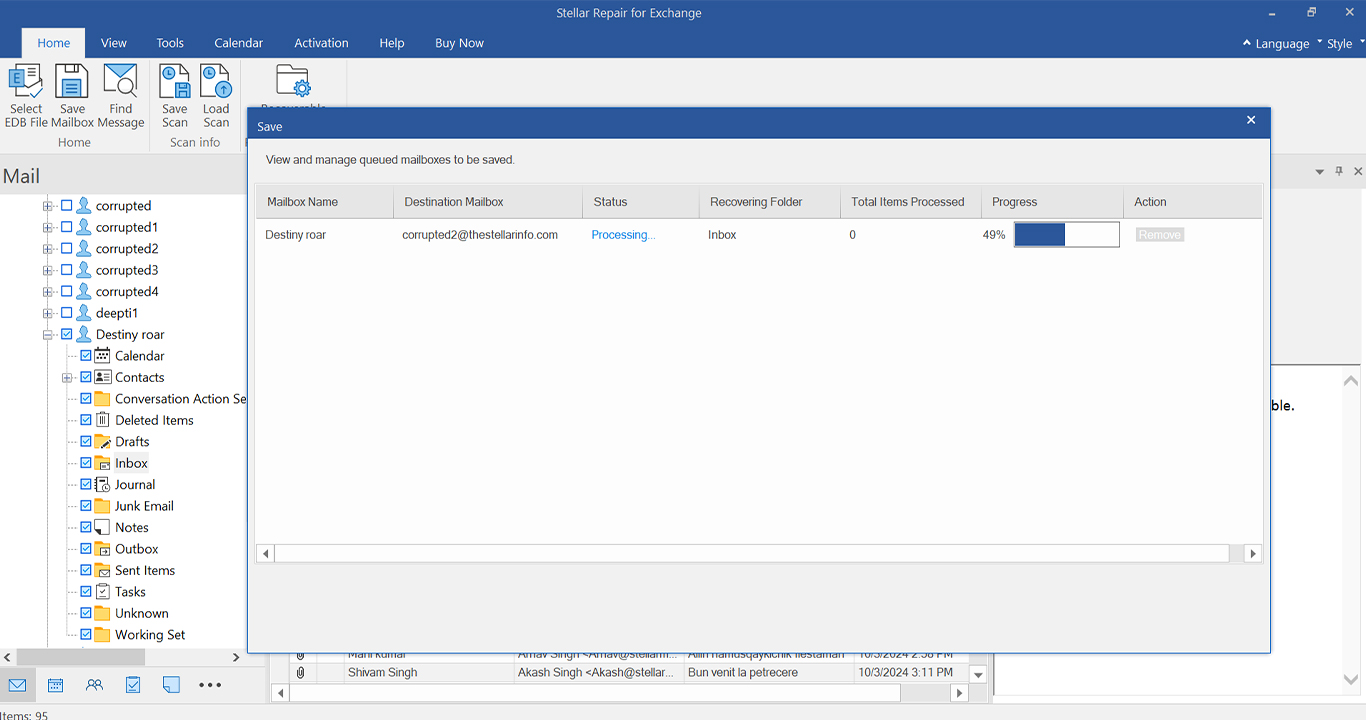The image size is (1366, 720).
Task: Click the Tasks folder icon in tree
Action: [102, 591]
